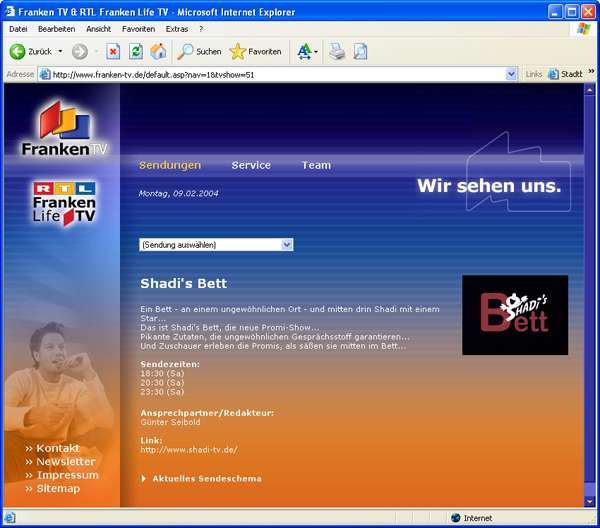Refresh the page with the green arrows icon
Screen dimensions: 600x528
click(135, 52)
